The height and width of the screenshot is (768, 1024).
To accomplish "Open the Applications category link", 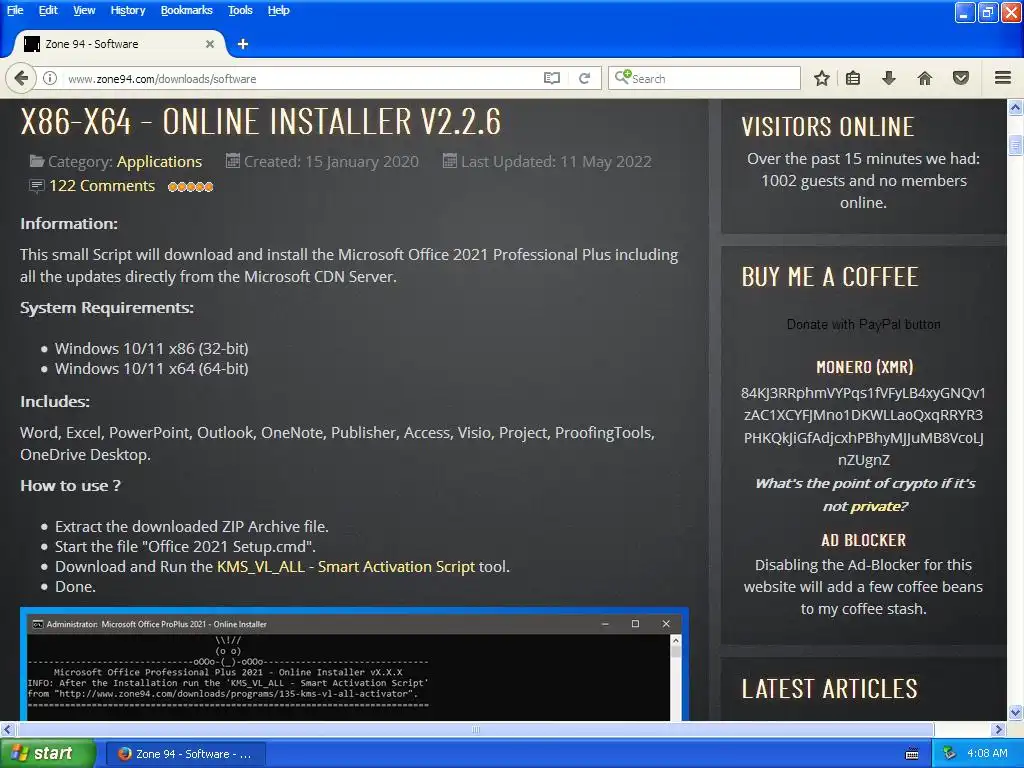I will pos(159,161).
